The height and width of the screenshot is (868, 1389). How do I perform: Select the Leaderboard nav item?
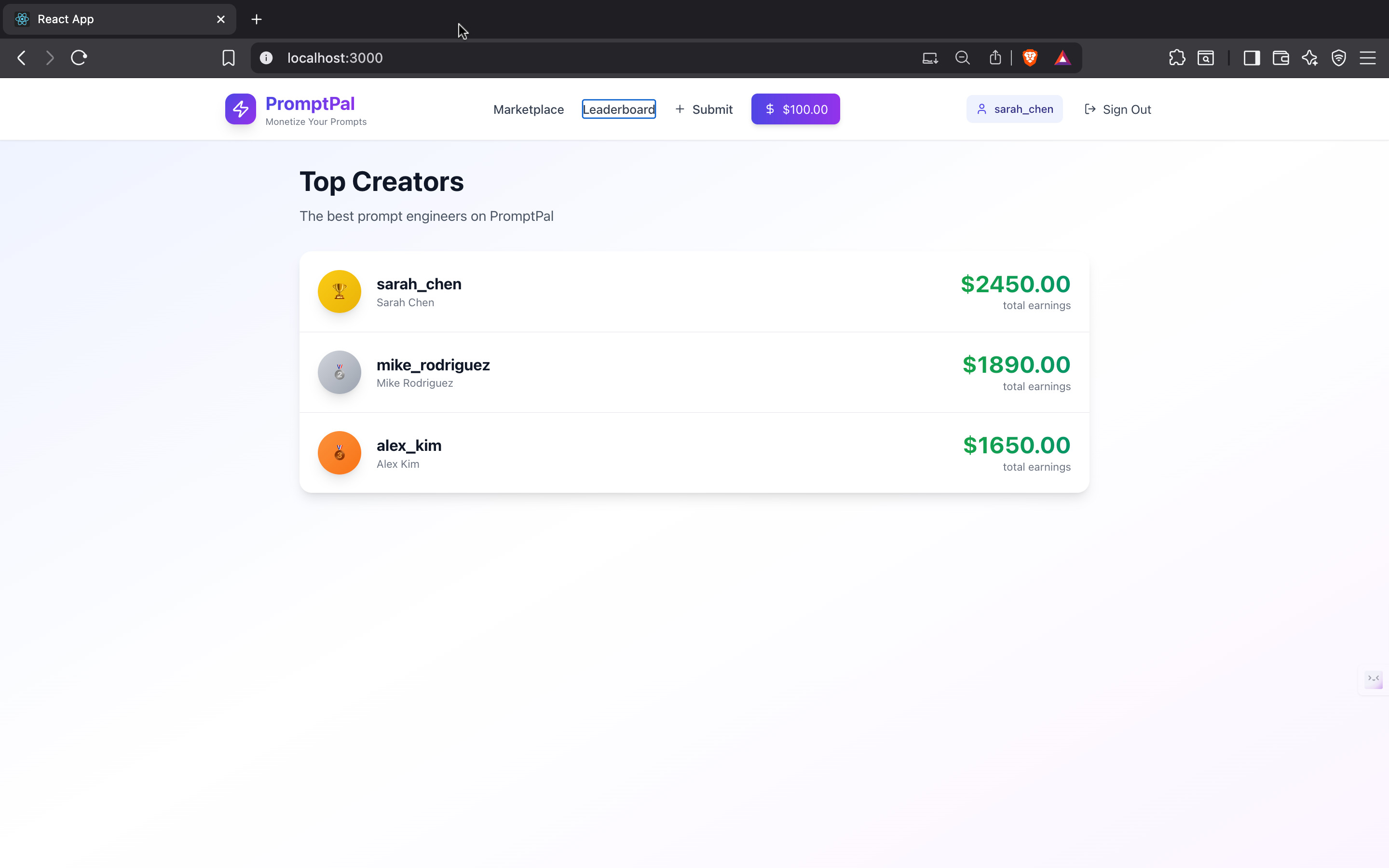[618, 109]
